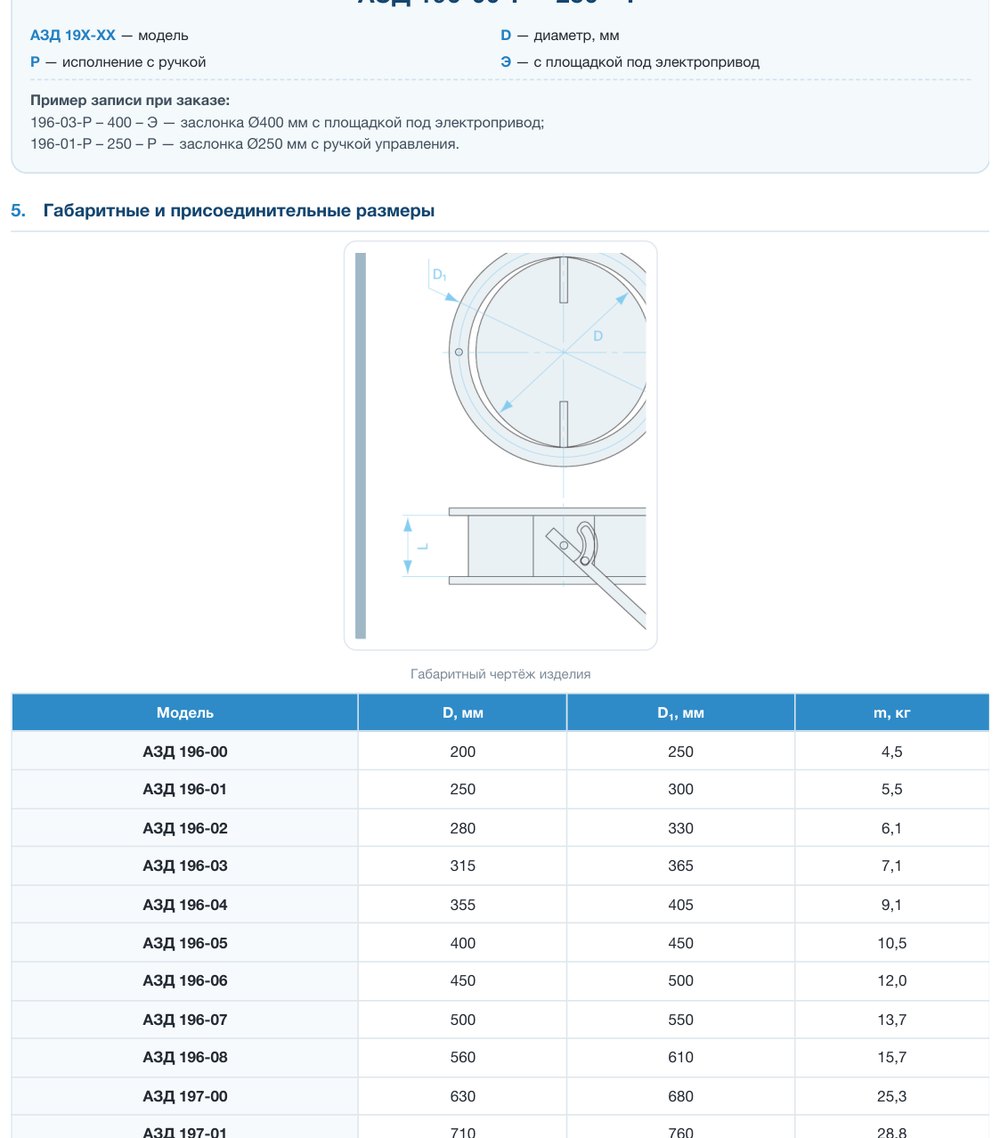This screenshot has width=1000, height=1138.
Task: Click D₁ value 300 for АЗД 196-01
Action: click(x=681, y=790)
